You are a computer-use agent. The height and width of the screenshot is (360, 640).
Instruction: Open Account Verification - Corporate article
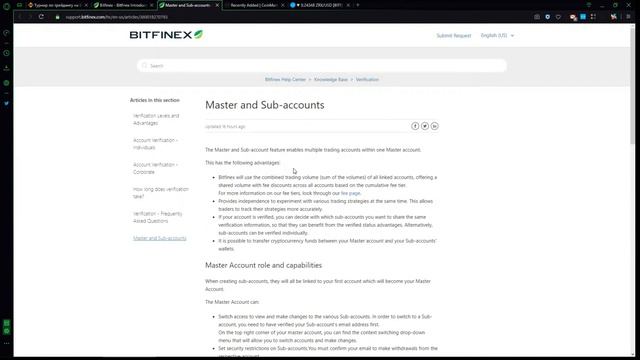coord(155,168)
